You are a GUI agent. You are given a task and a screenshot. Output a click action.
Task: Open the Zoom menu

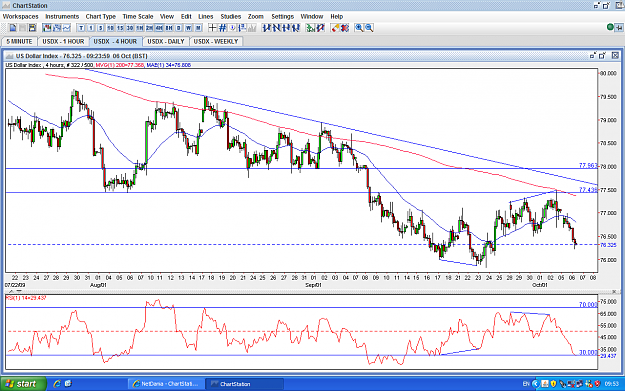click(x=256, y=16)
